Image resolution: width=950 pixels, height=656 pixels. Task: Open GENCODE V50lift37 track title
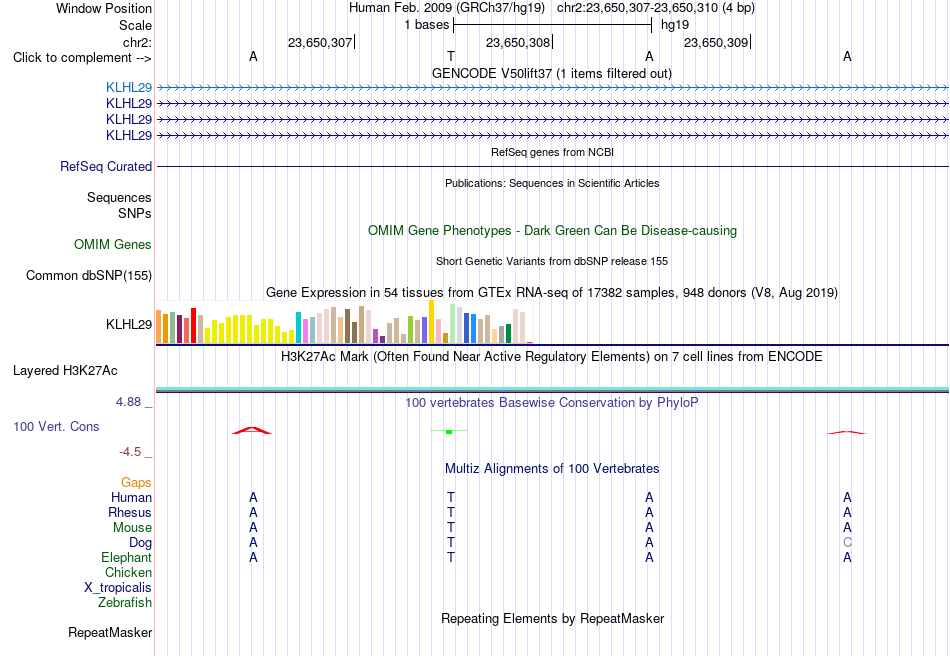(x=551, y=74)
